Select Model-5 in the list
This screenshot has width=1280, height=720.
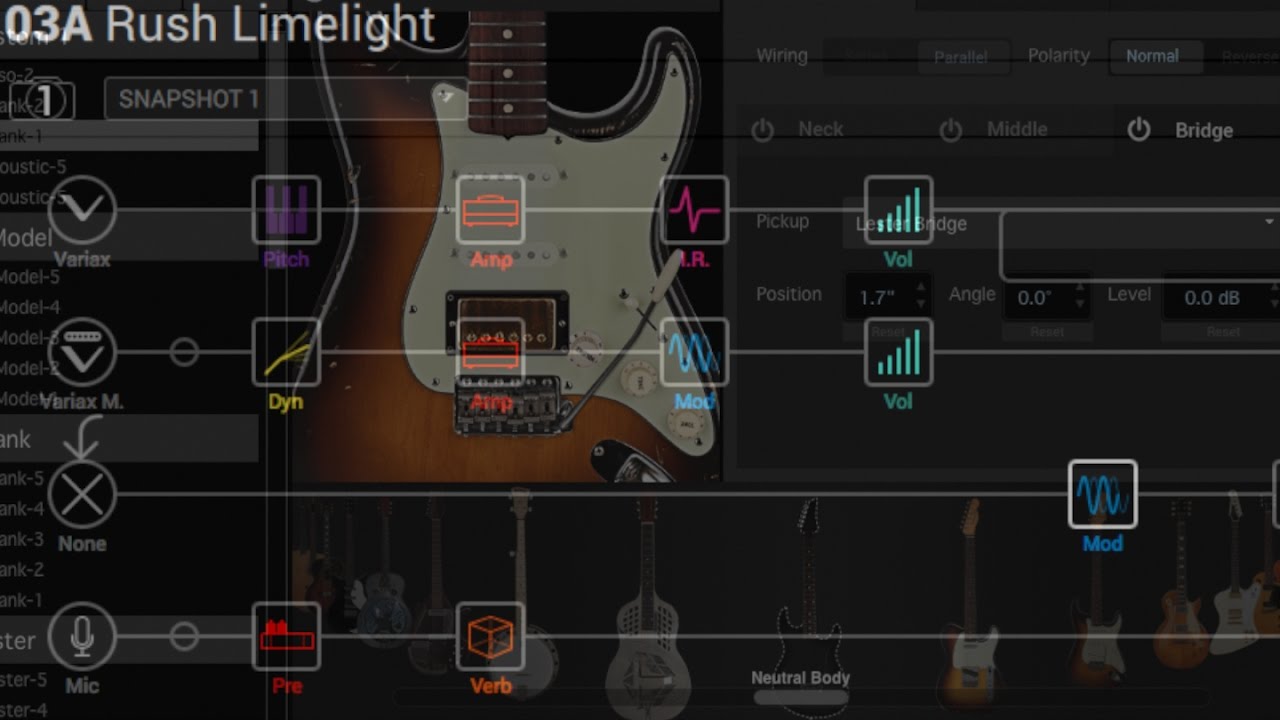(x=30, y=277)
